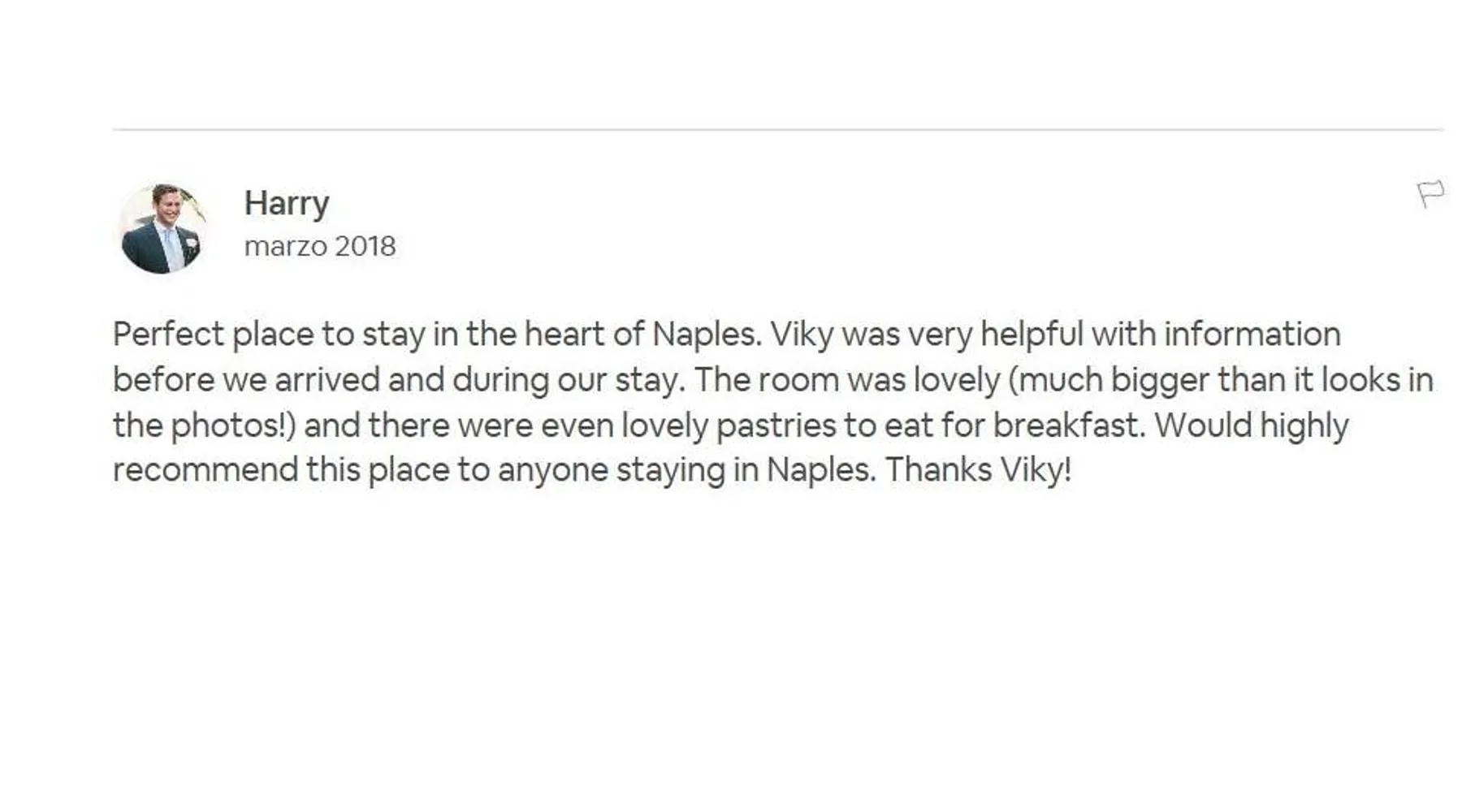1462x812 pixels.
Task: Click the review date marzo 2018
Action: tap(320, 246)
